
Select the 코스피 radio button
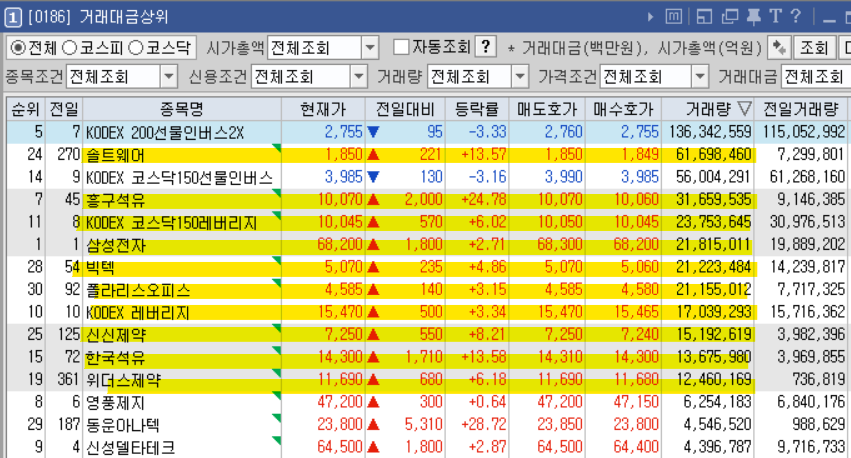(69, 48)
